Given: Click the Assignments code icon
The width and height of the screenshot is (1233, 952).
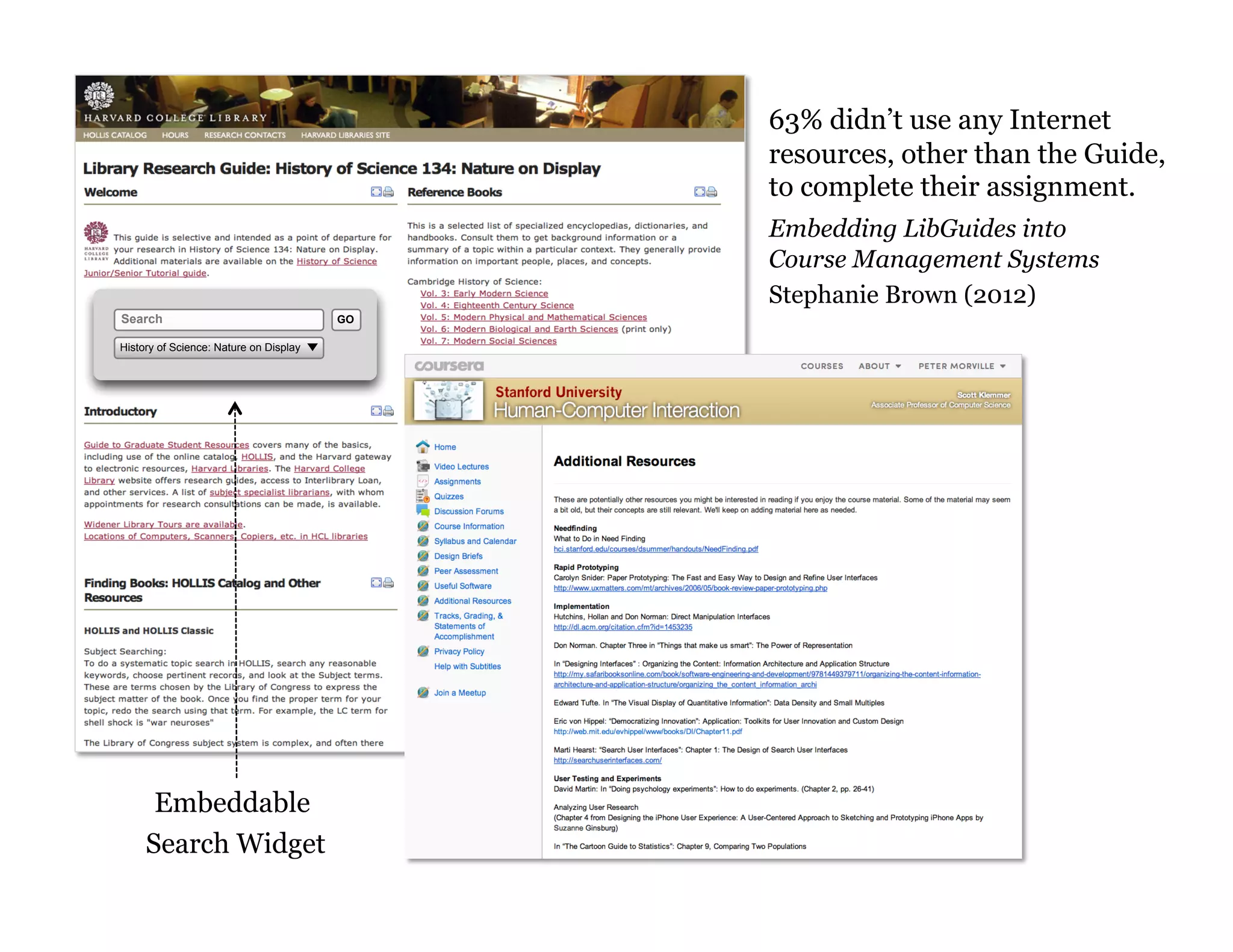Looking at the screenshot, I should click(423, 481).
